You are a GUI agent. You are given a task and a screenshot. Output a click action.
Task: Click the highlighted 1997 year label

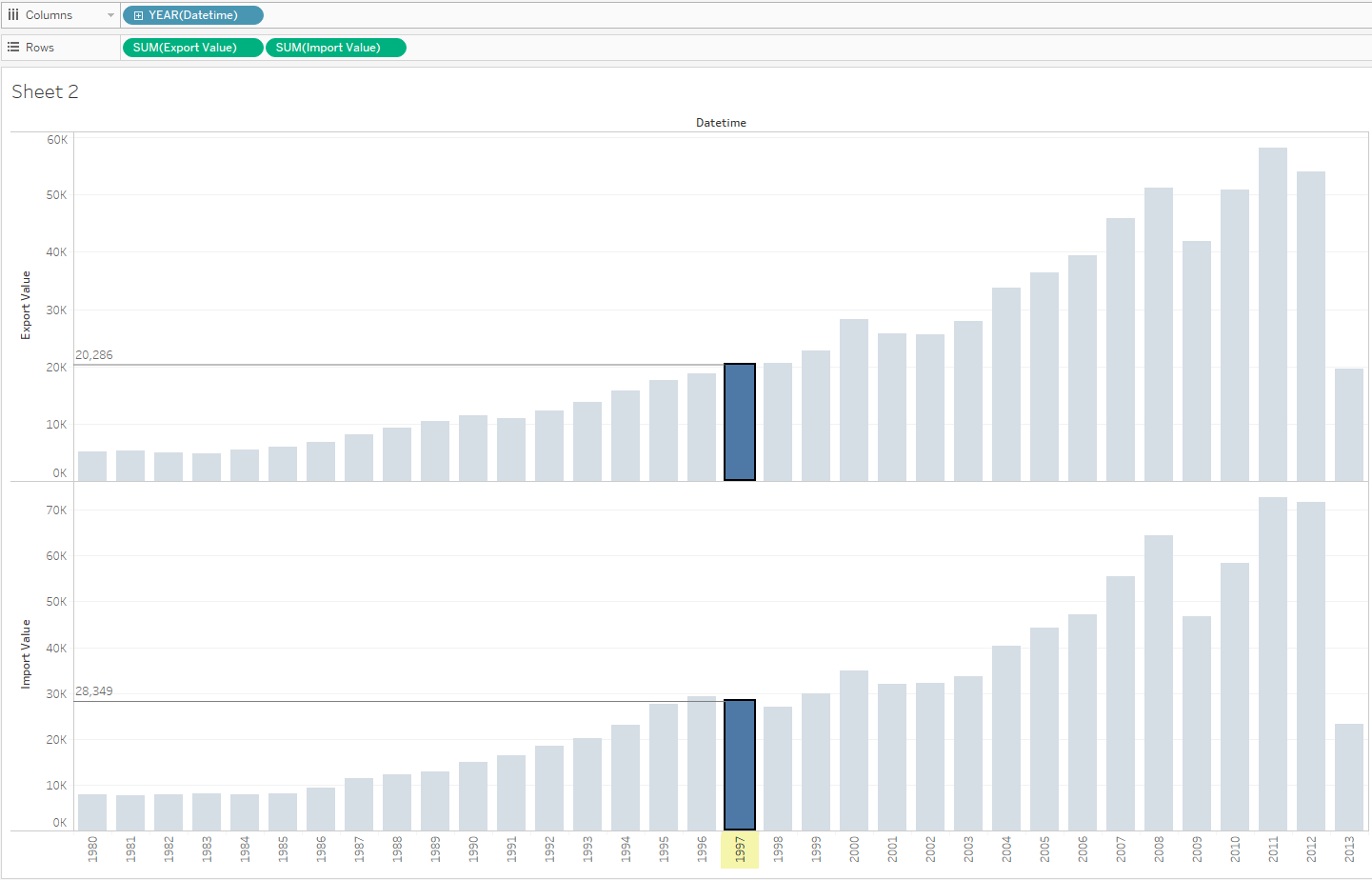740,850
